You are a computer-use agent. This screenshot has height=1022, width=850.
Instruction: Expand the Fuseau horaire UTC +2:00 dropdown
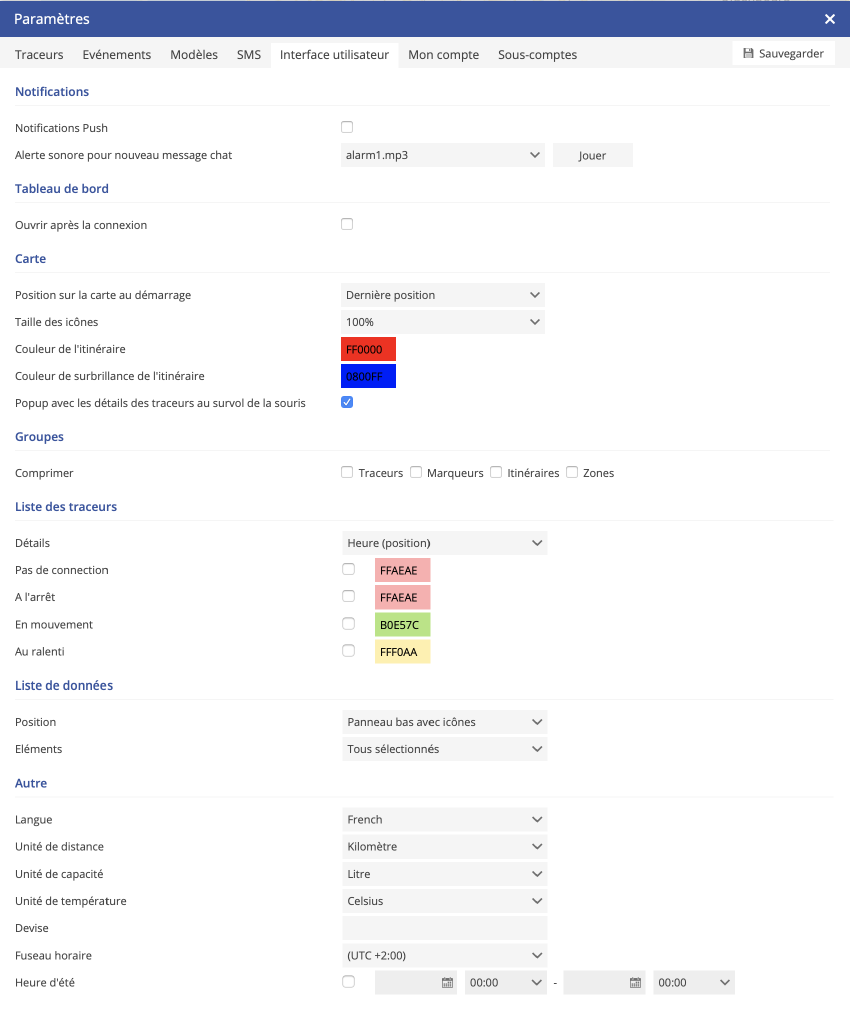[444, 956]
